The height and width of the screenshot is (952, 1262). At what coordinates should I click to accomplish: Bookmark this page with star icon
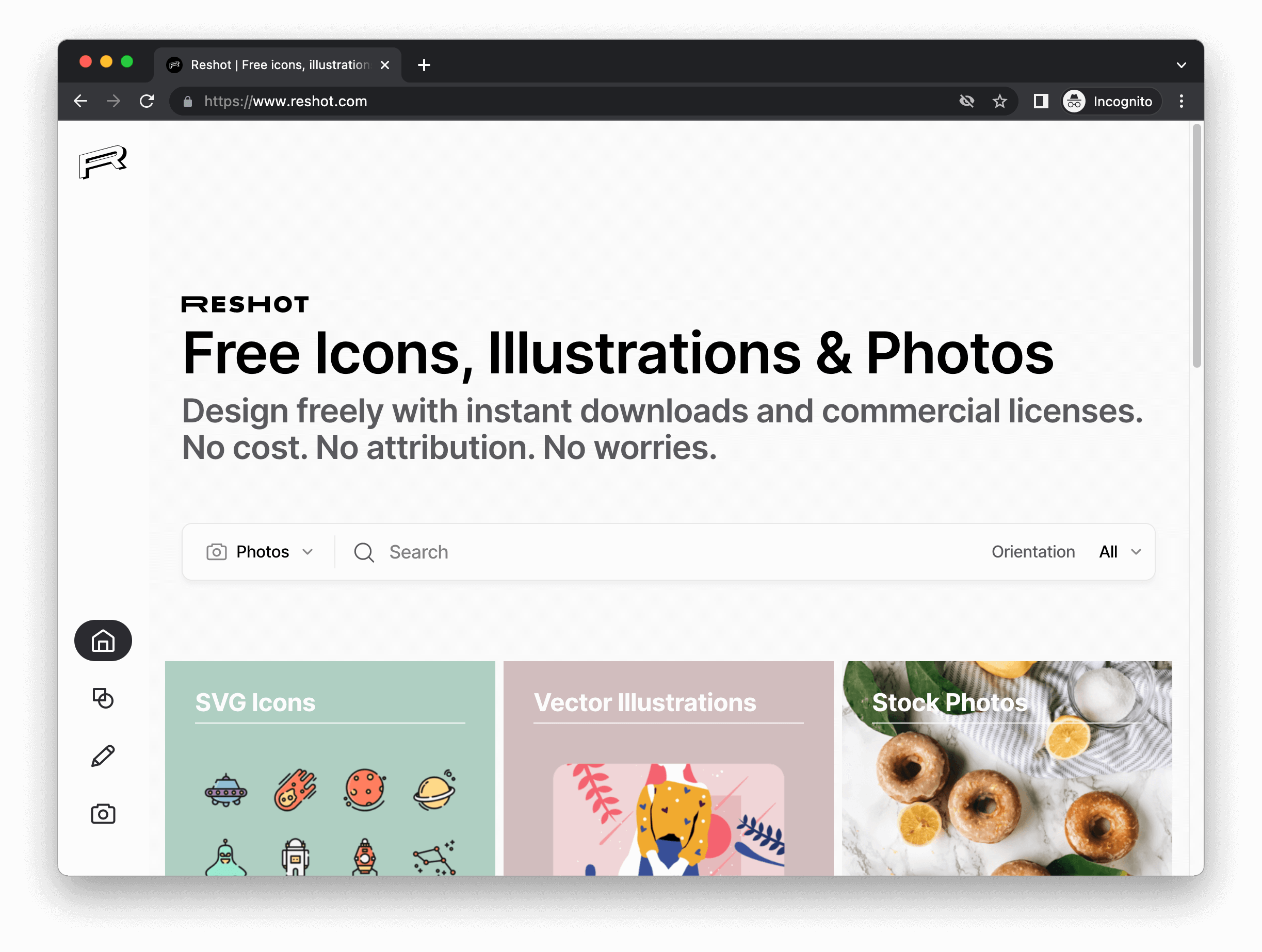tap(999, 102)
